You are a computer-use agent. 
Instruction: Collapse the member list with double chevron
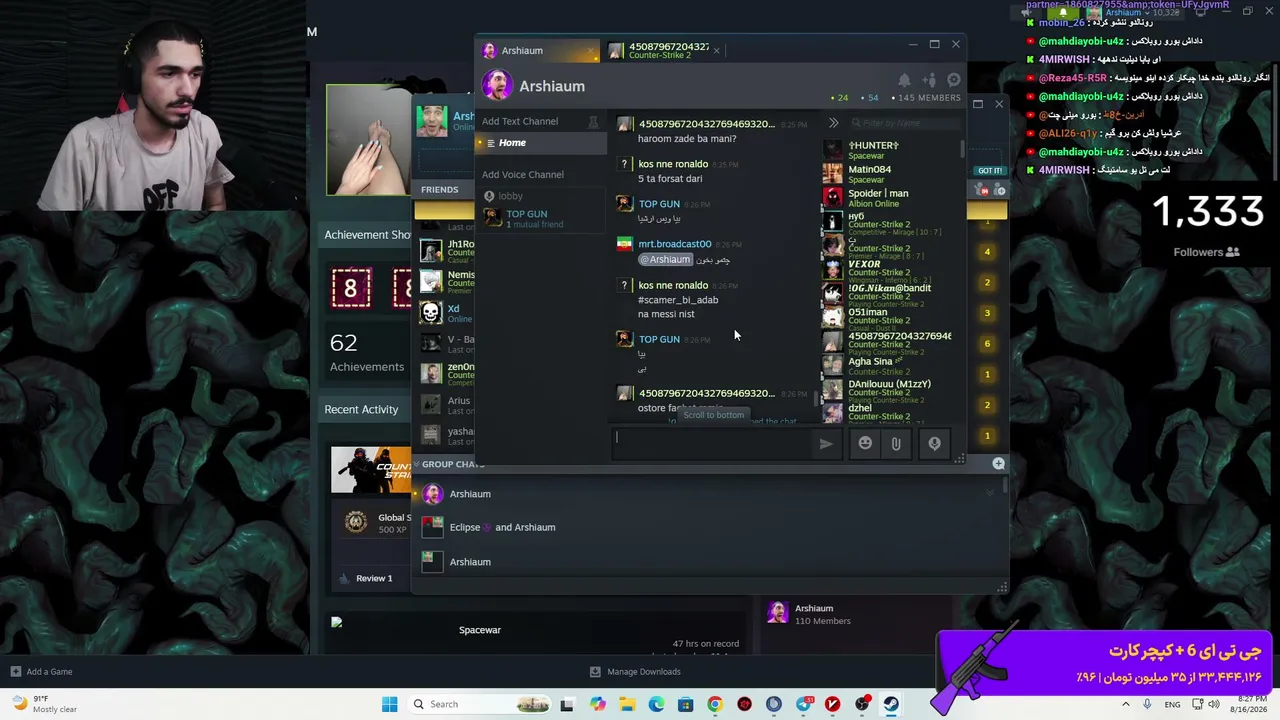click(x=833, y=123)
